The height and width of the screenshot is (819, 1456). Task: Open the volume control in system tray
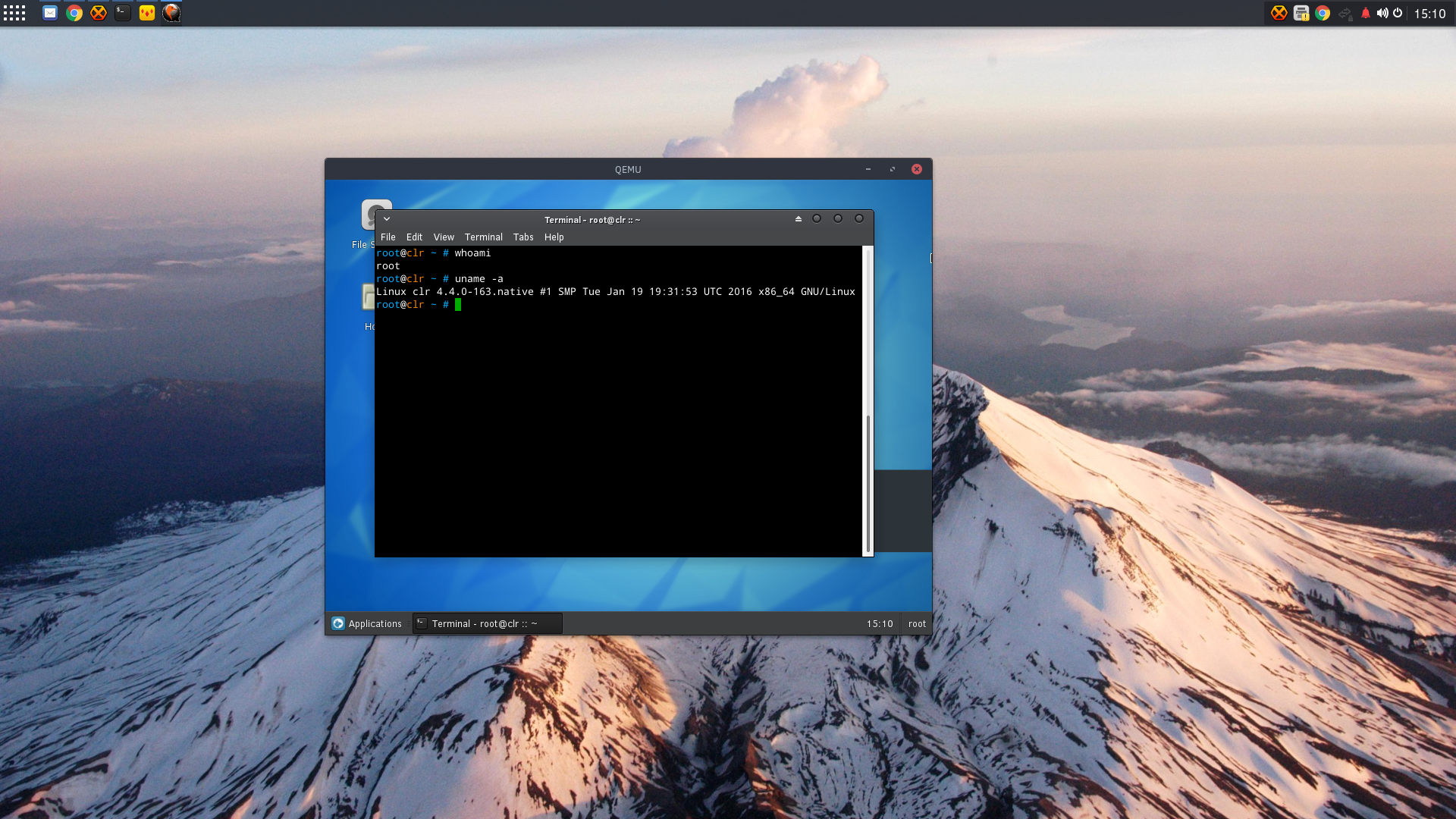pos(1382,13)
